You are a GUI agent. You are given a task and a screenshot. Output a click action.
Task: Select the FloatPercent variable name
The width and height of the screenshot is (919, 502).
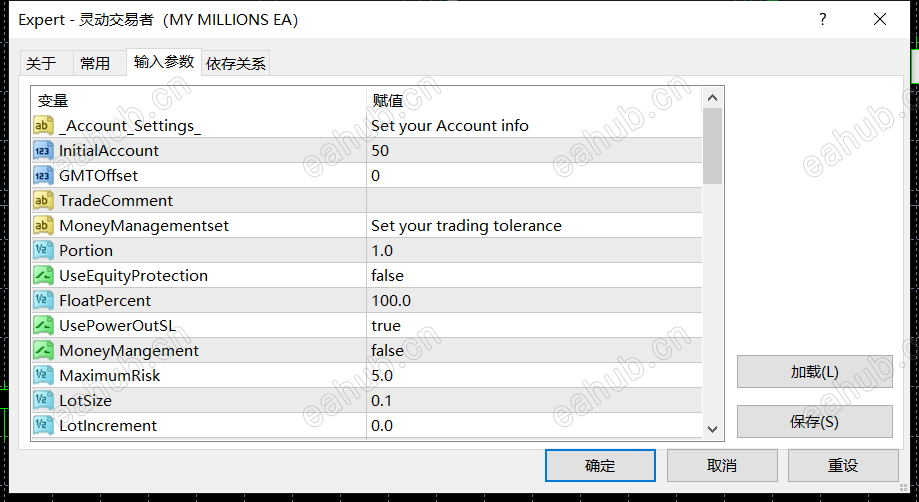(x=105, y=300)
